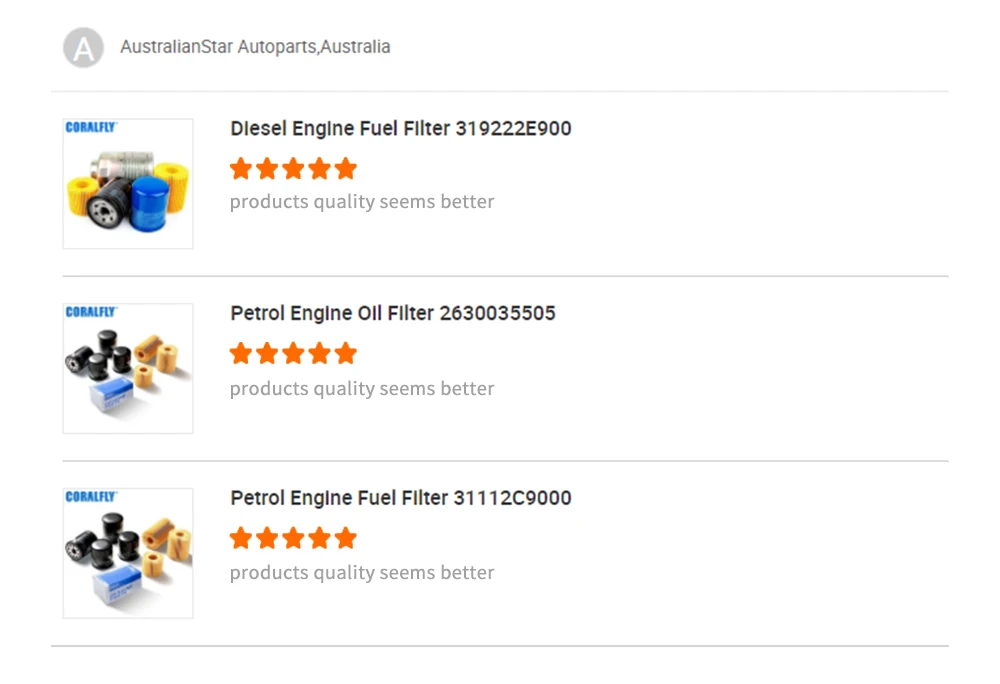Open Petrol Engine Fuel Filter 31112C9000 title
The image size is (1000, 684).
[x=400, y=498]
